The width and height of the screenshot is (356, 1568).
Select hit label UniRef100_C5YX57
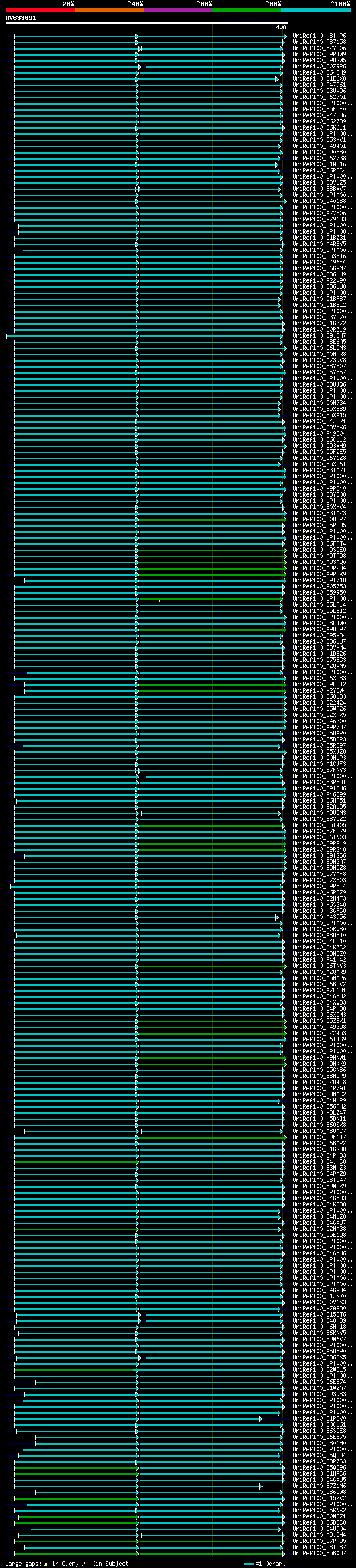319,373
